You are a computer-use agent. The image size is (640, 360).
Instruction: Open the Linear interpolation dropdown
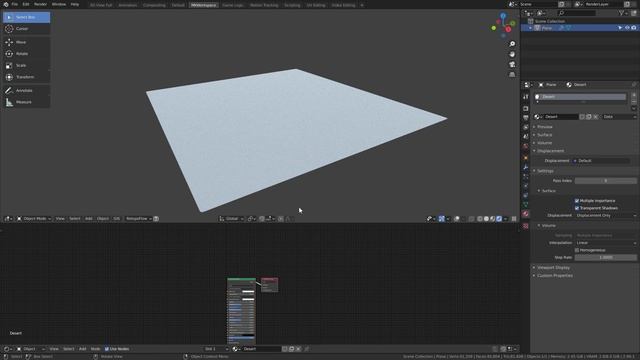pyautogui.click(x=606, y=243)
